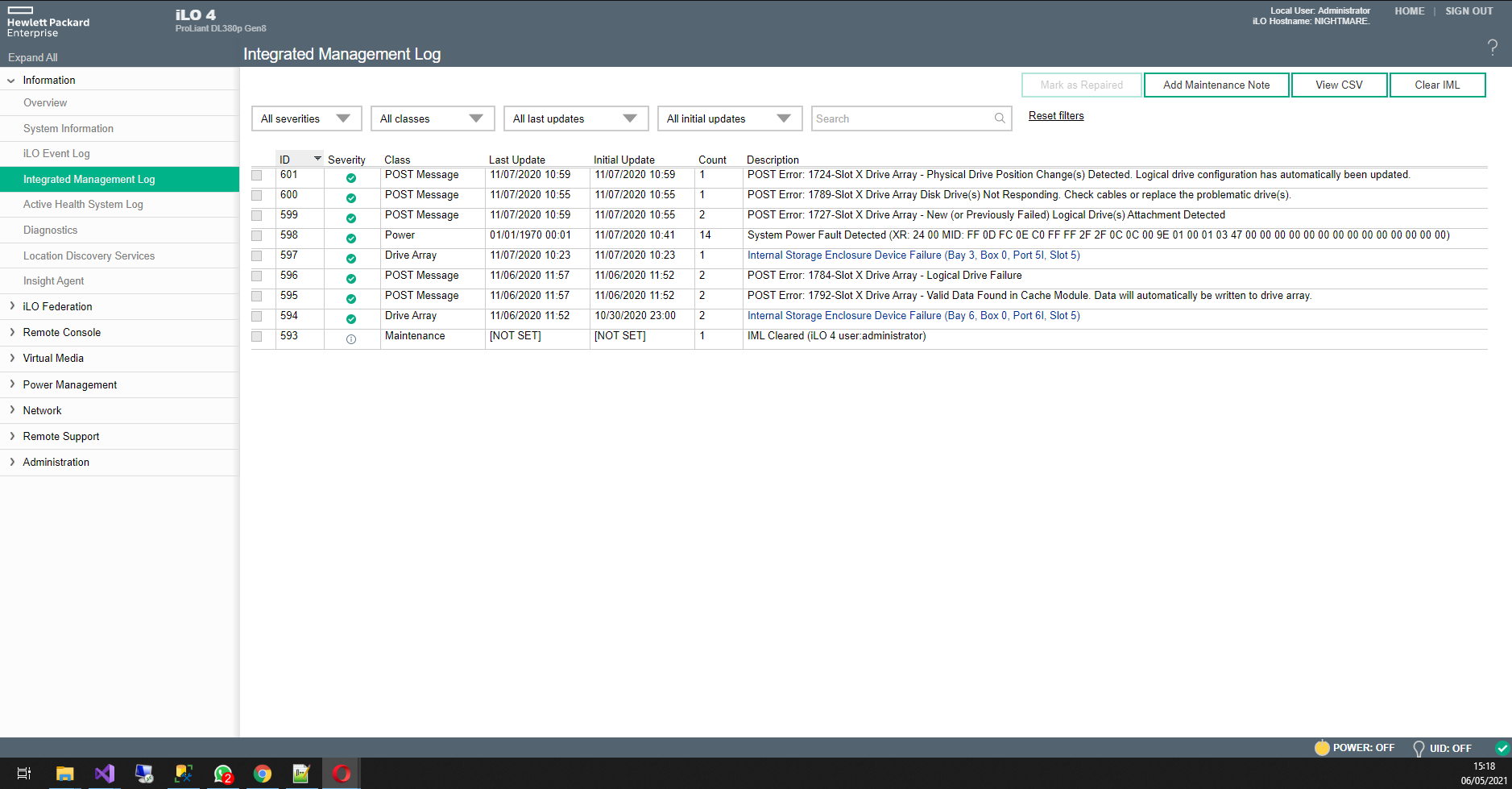Viewport: 1512px width, 789px height.
Task: Expand the Power Management section
Action: point(12,384)
